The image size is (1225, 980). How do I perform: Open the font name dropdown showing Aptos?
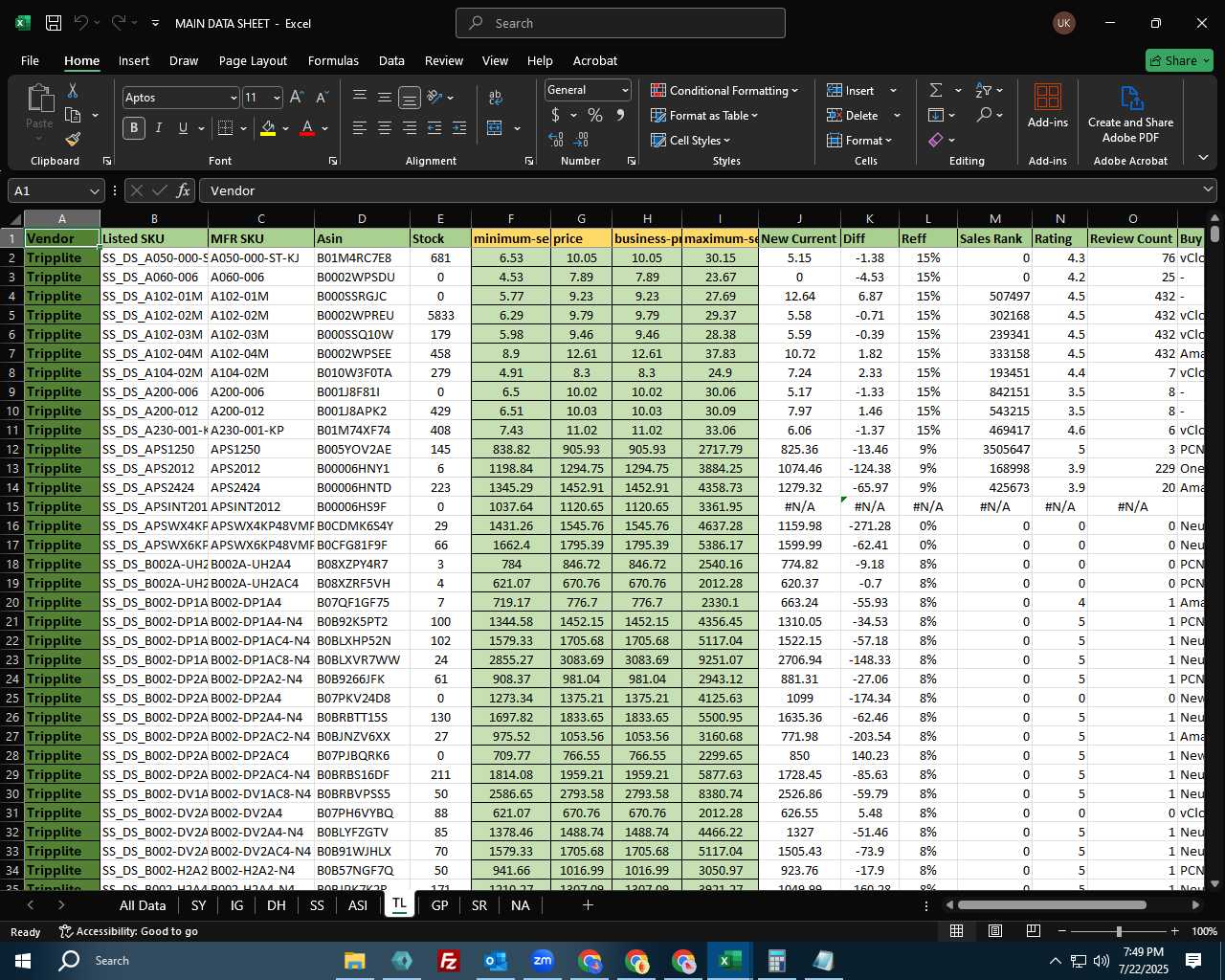pyautogui.click(x=233, y=98)
